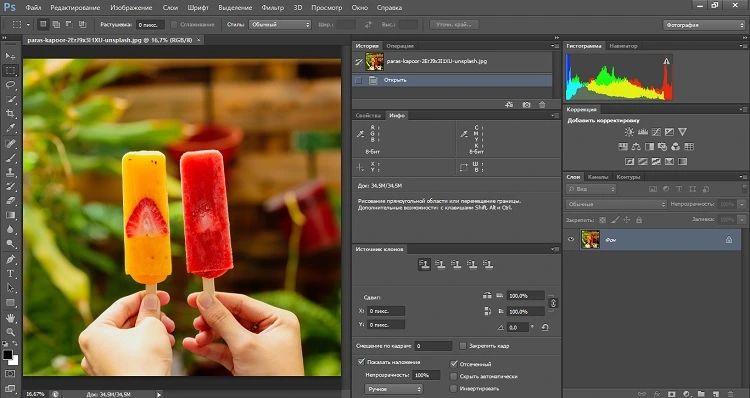Click the Фон layer thumbnail
750x398 pixels.
(590, 240)
